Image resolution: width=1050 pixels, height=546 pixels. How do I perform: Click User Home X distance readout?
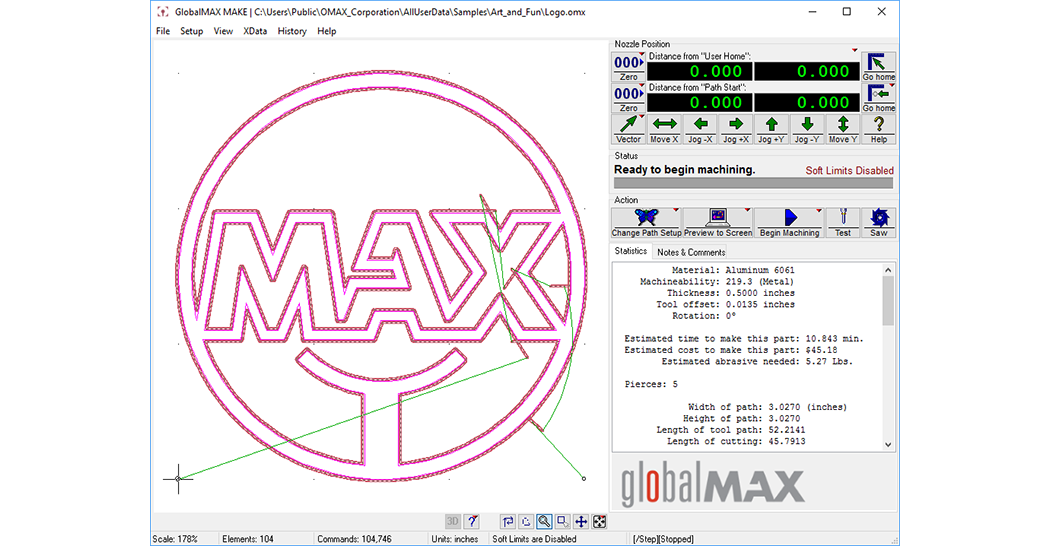700,72
